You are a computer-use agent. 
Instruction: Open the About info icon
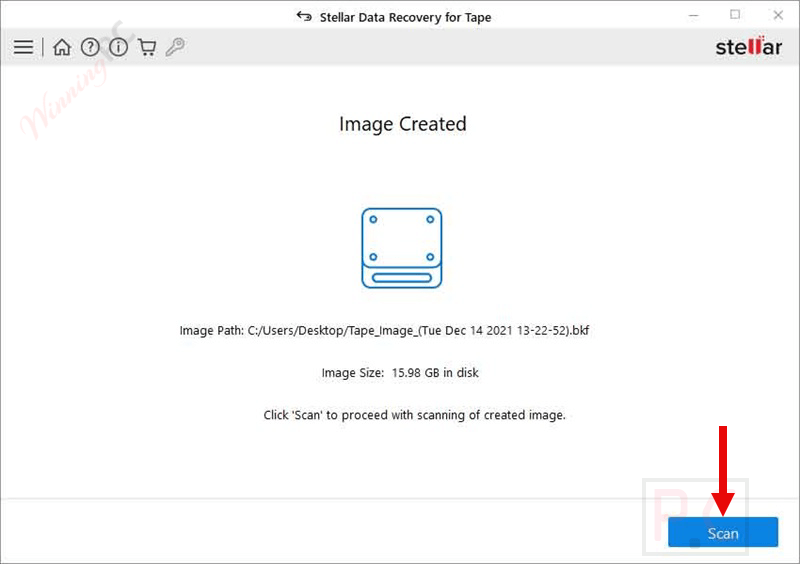[118, 47]
